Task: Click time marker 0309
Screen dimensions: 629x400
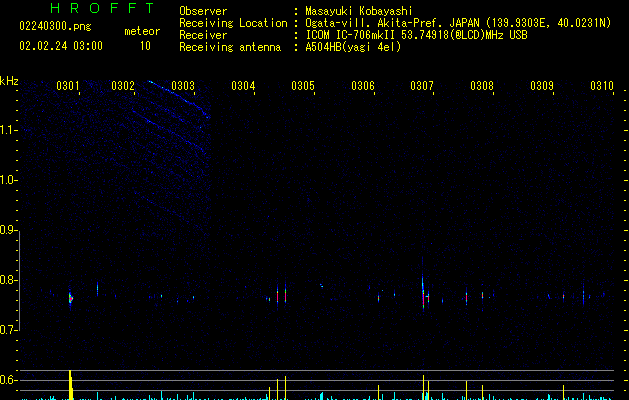Action: (542, 86)
